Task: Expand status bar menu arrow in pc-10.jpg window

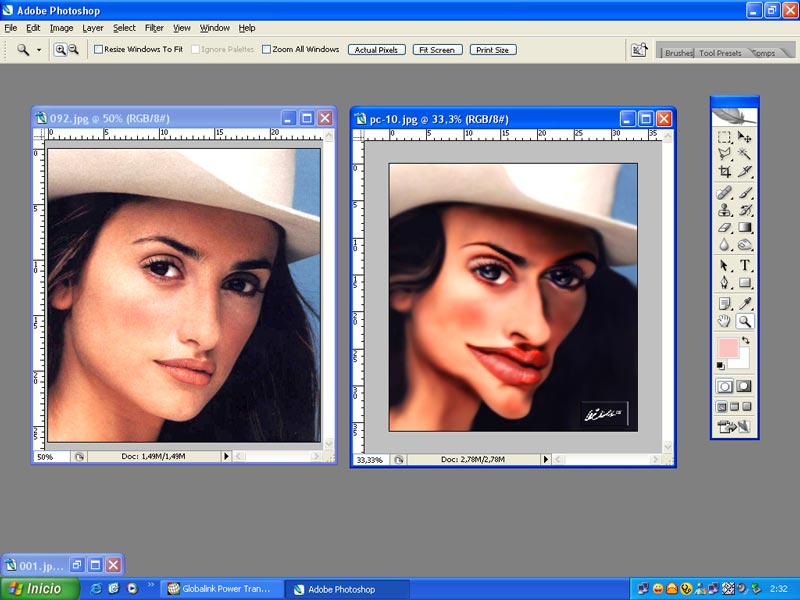Action: tap(546, 459)
